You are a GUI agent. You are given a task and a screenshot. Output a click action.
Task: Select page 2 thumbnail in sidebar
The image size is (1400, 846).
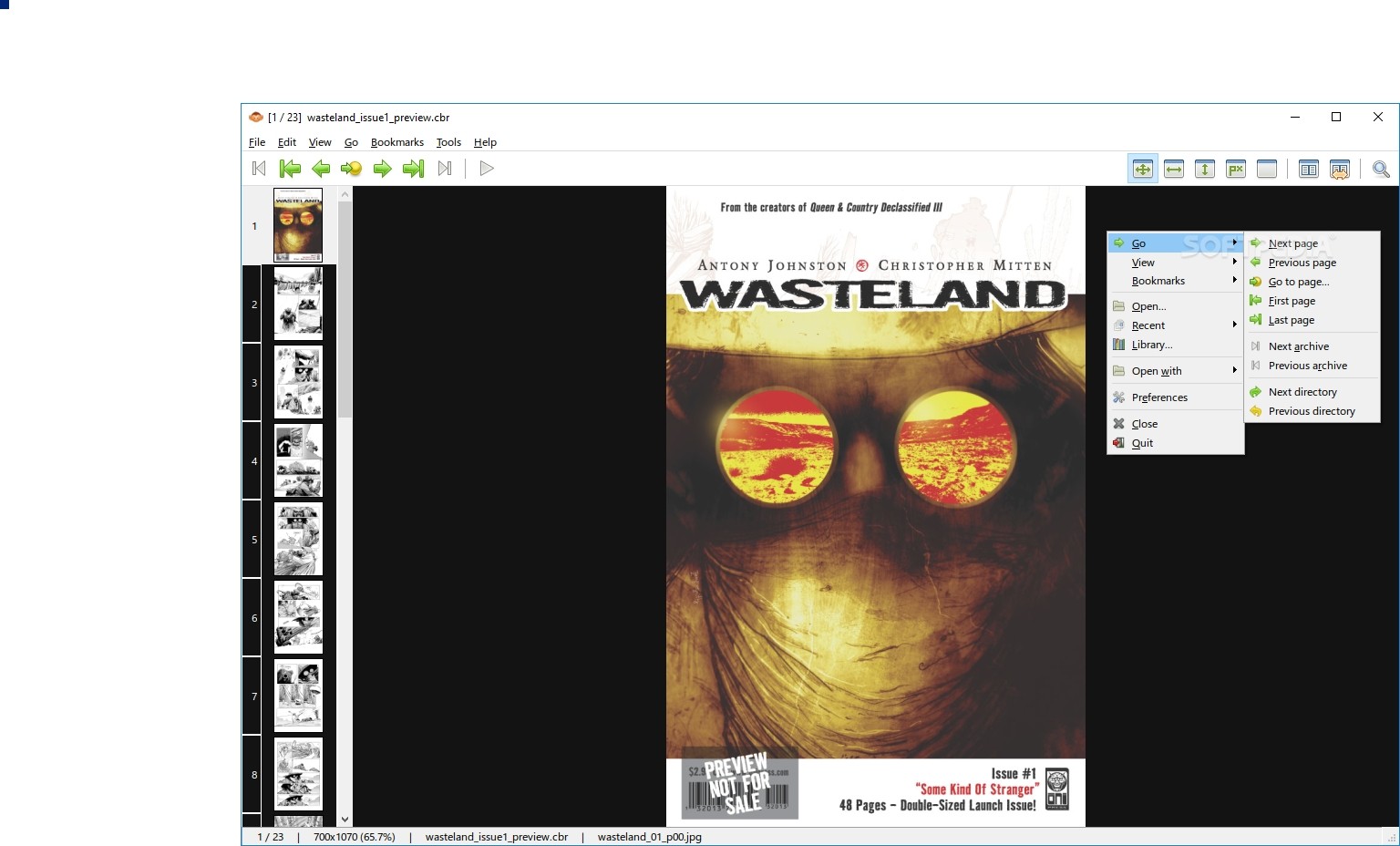coord(298,304)
